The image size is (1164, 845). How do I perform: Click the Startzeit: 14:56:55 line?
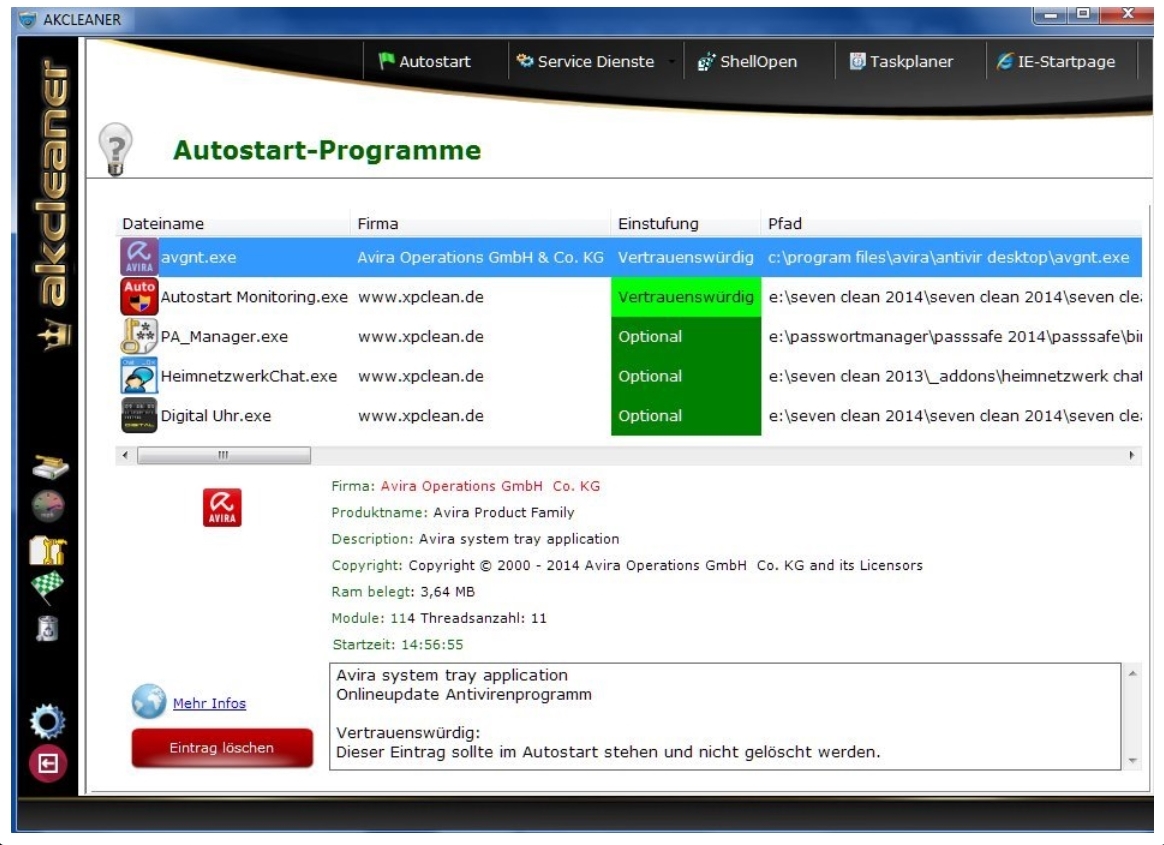point(397,645)
